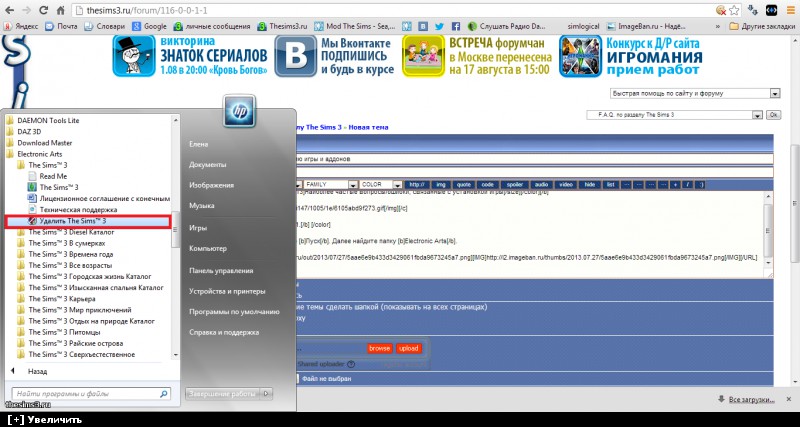Expand the shutdown options arrow
Viewport: 800px width, 427px height.
[266, 394]
